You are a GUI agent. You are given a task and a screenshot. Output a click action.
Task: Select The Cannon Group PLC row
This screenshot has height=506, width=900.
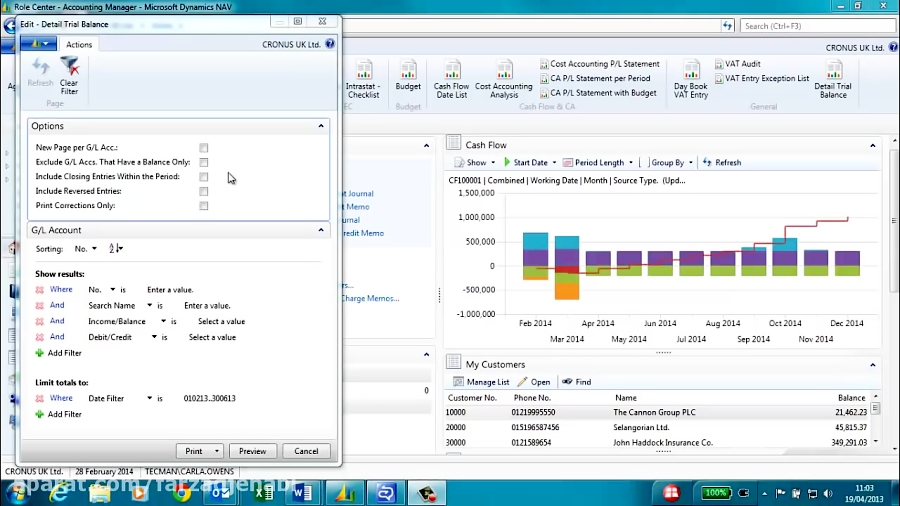coord(656,412)
